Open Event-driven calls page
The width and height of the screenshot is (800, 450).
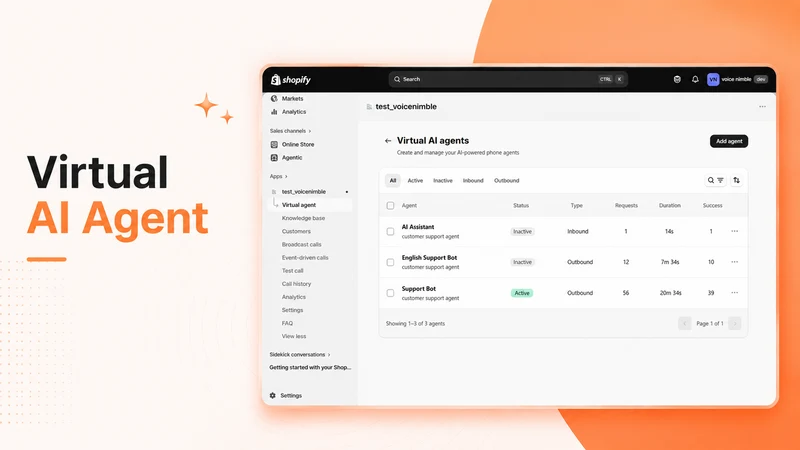point(305,258)
